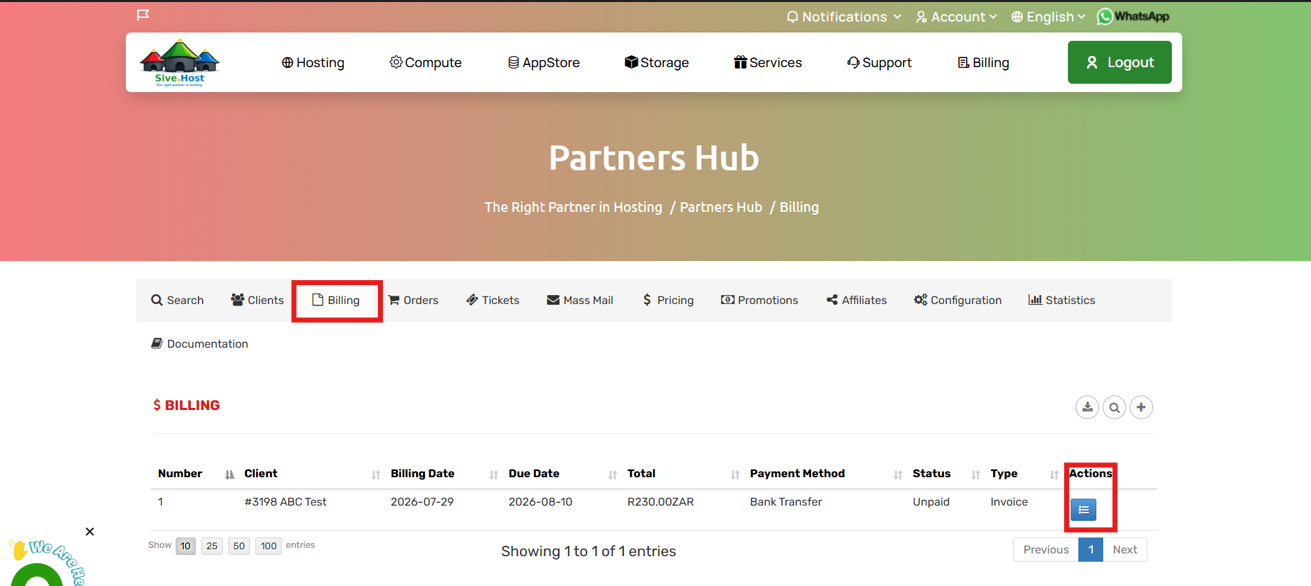This screenshot has width=1311, height=586.
Task: Switch to the Mass Mail tab
Action: tap(580, 300)
